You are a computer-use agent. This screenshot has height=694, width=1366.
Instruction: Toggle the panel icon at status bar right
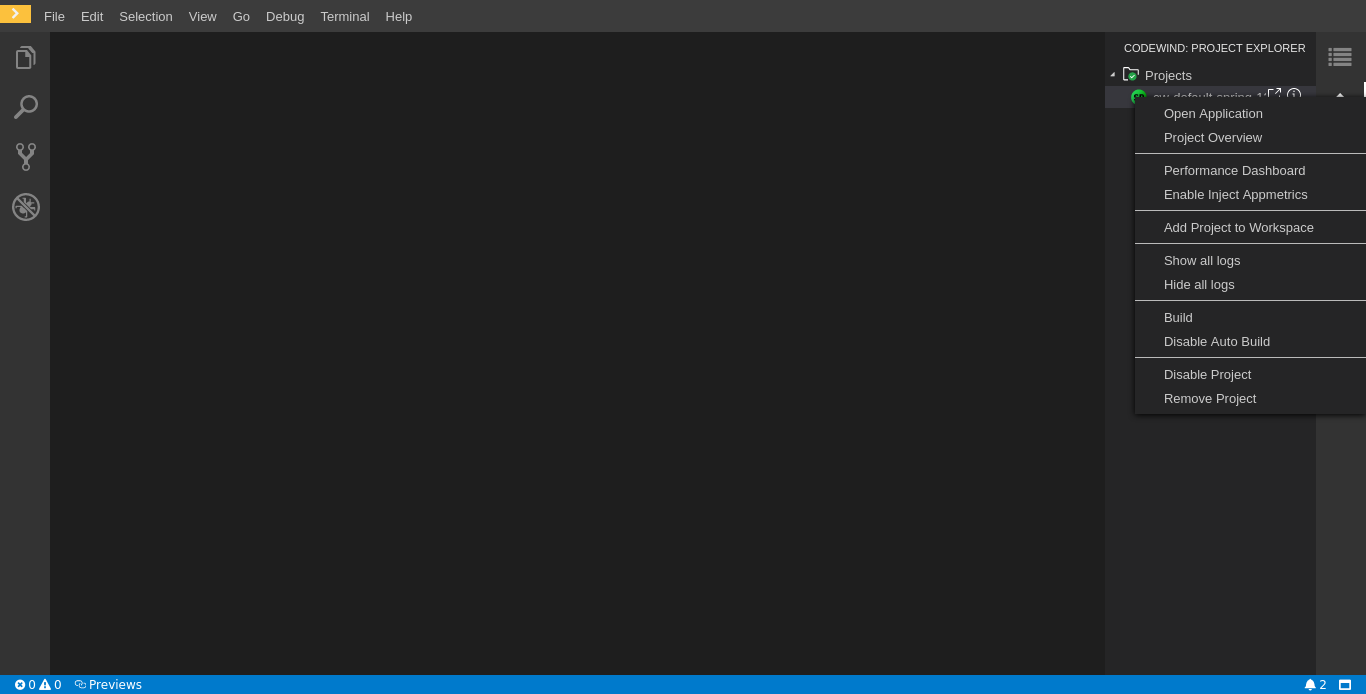(1343, 685)
